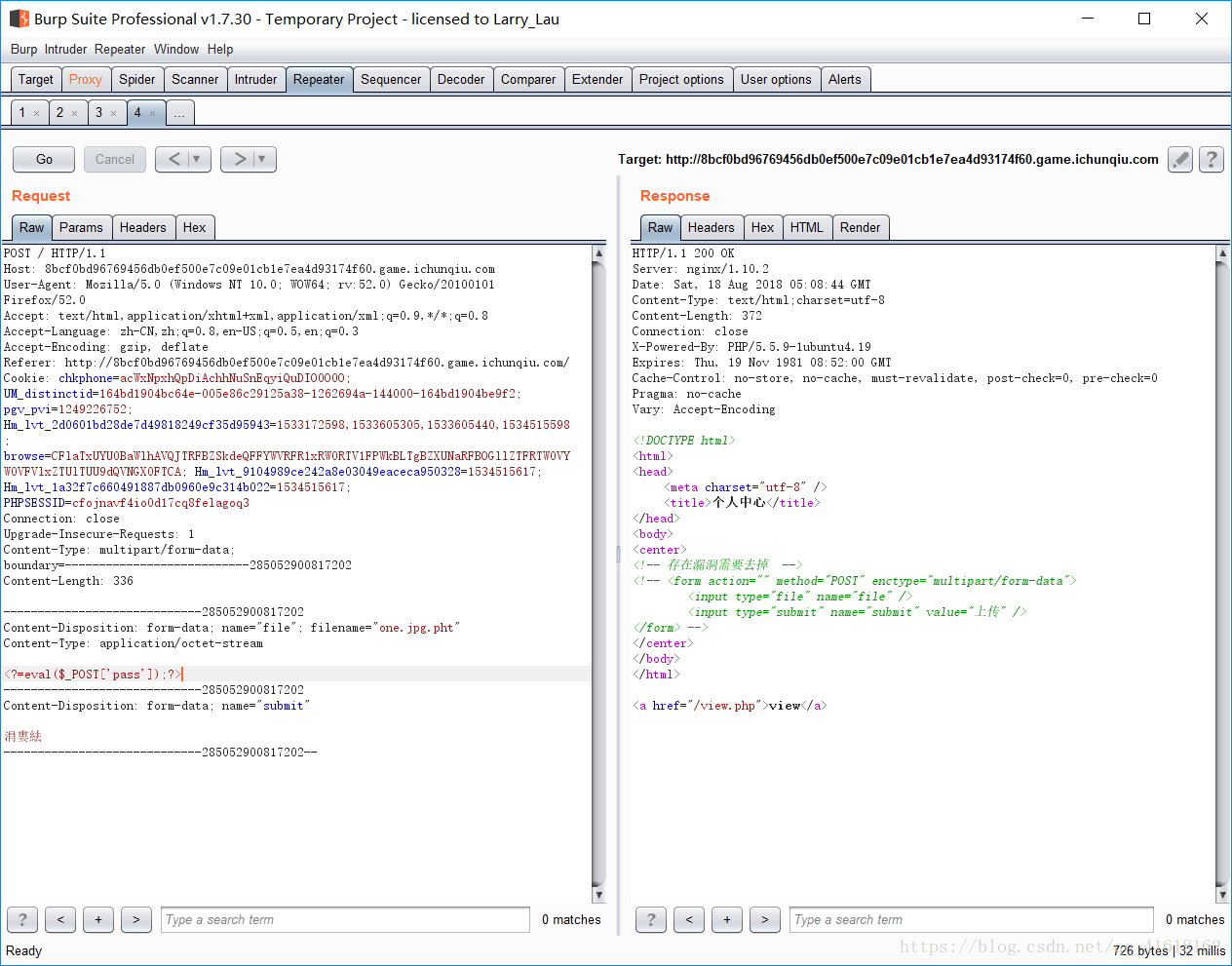
Task: Switch to the Spider tab
Action: point(137,79)
